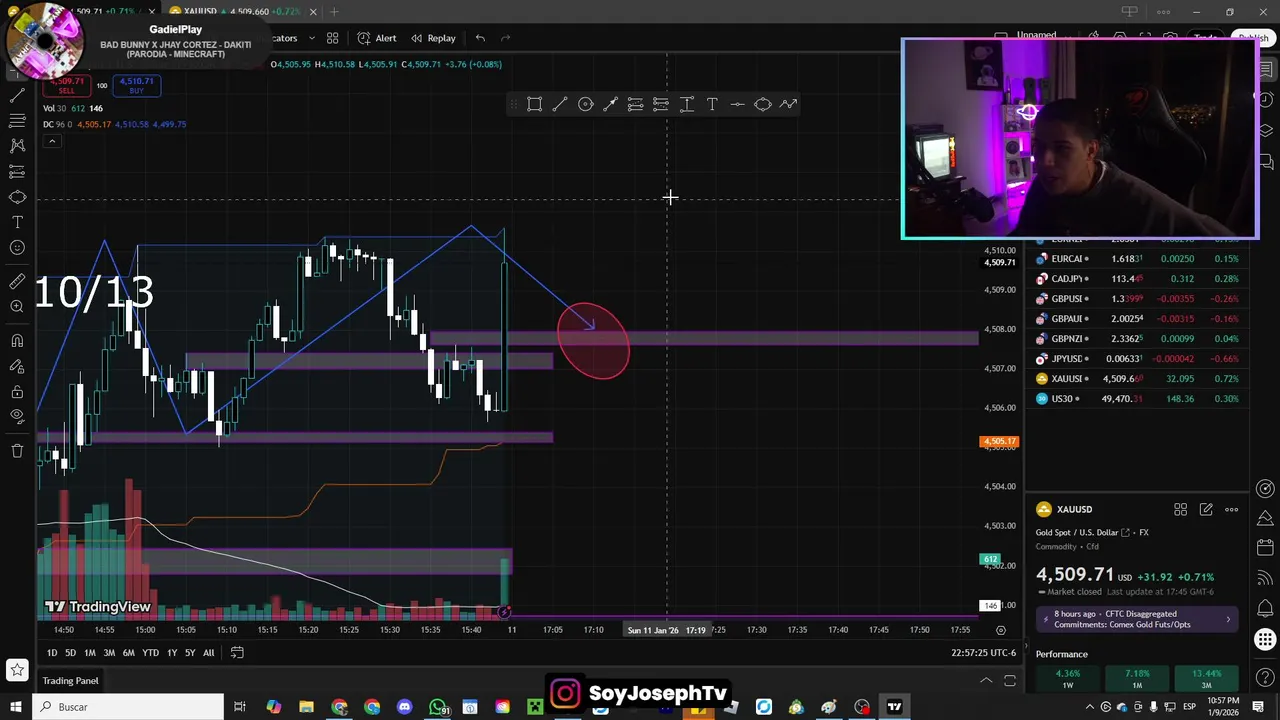Add a note with XAUUSD edit icon
This screenshot has width=1280, height=720.
click(1206, 510)
